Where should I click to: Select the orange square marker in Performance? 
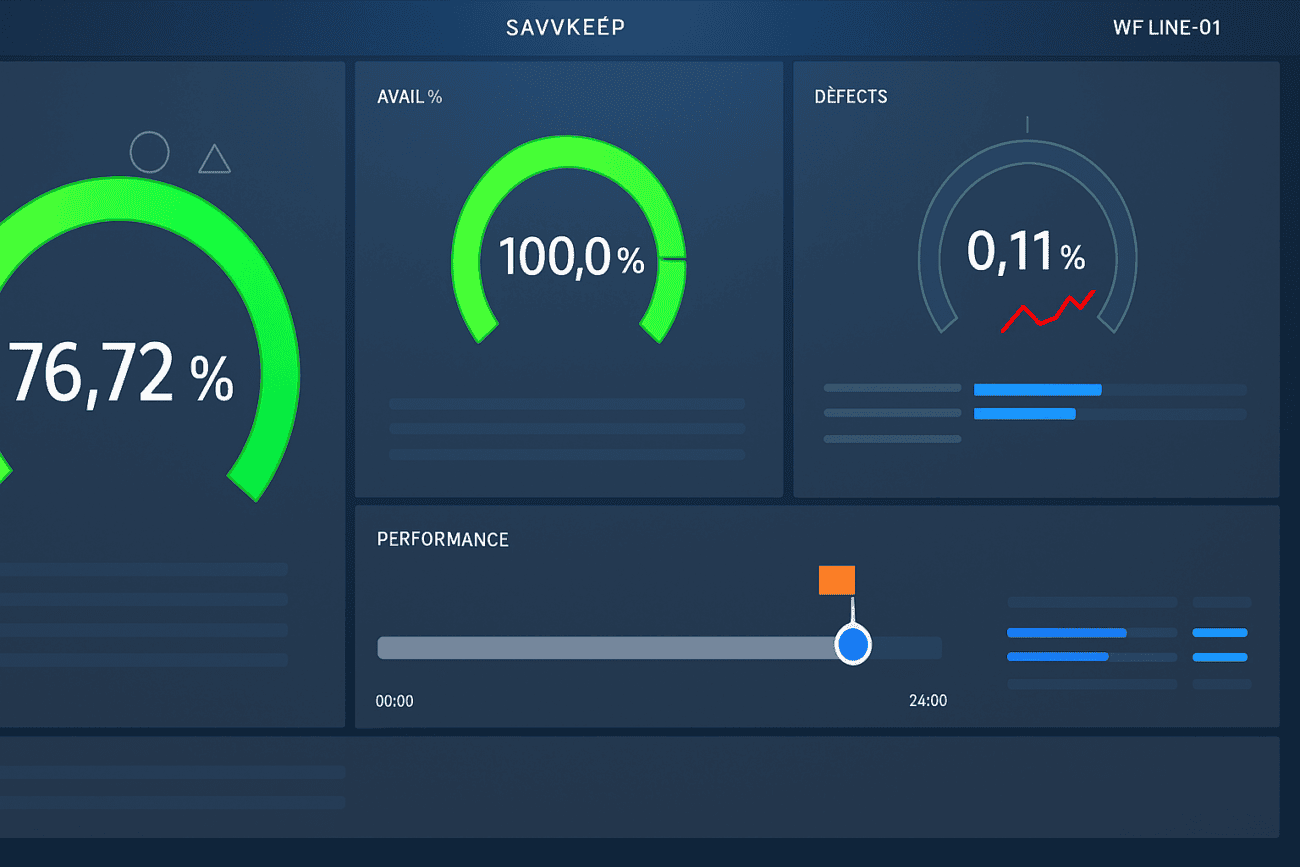836,580
